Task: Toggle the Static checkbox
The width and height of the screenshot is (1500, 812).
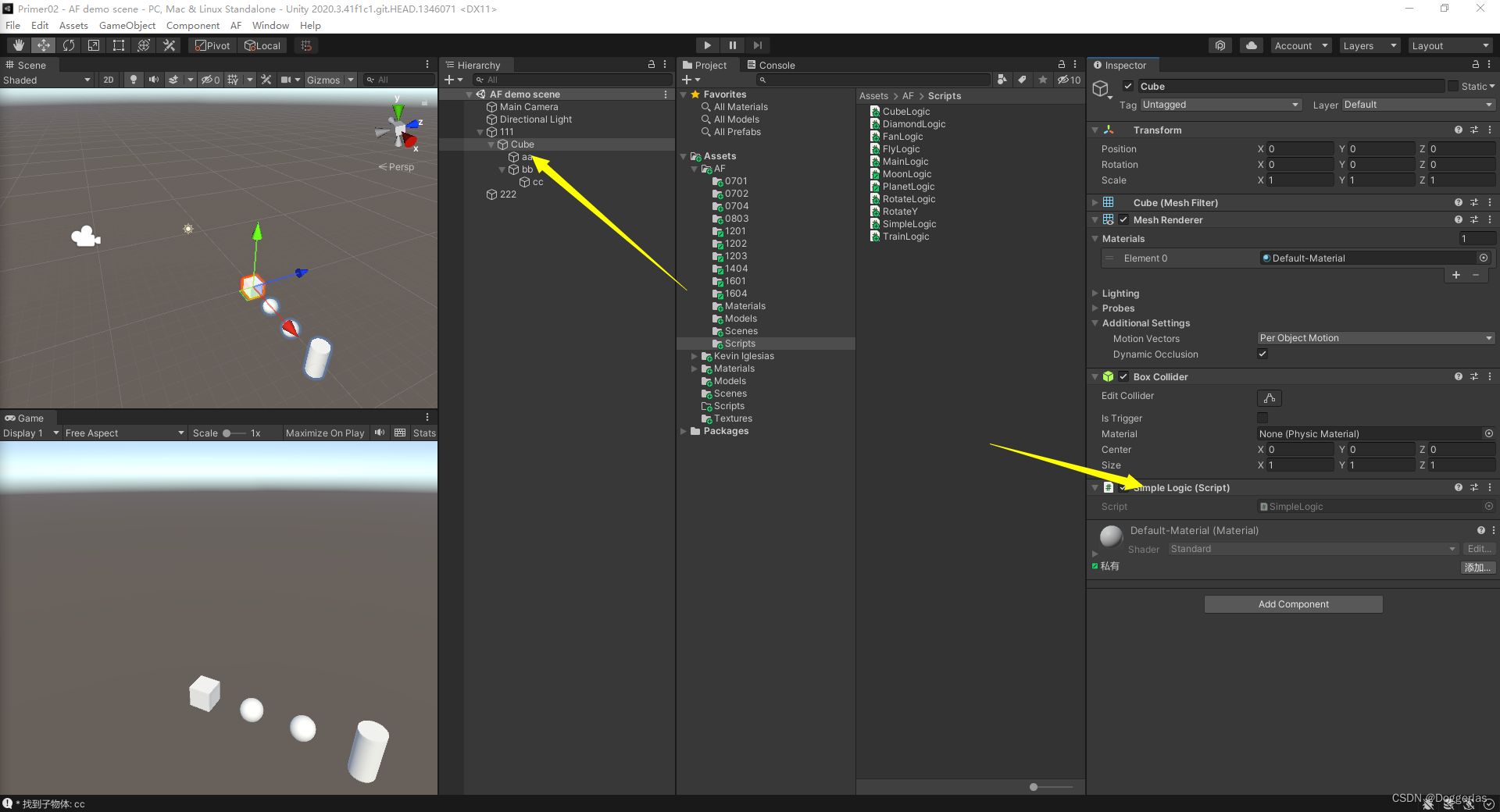Action: click(x=1453, y=86)
